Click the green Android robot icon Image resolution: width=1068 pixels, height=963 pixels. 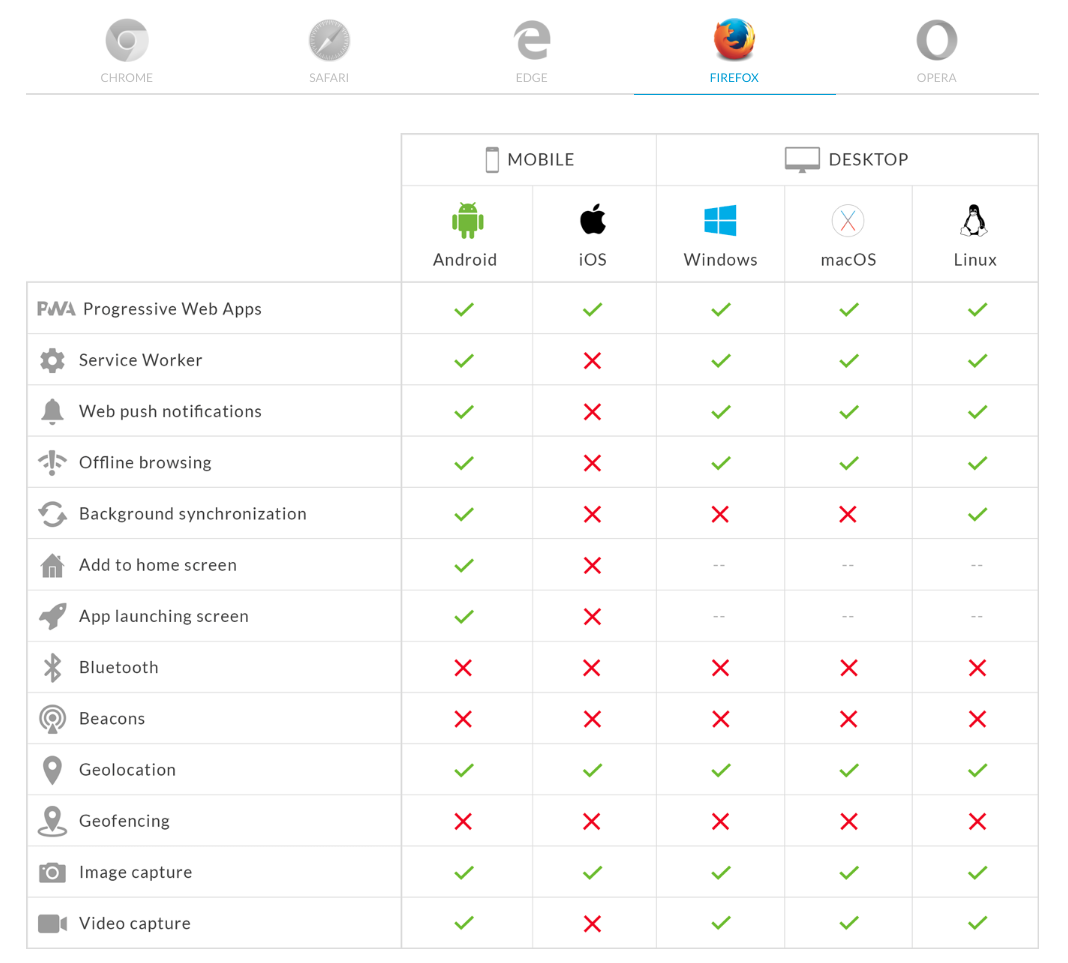pos(467,221)
